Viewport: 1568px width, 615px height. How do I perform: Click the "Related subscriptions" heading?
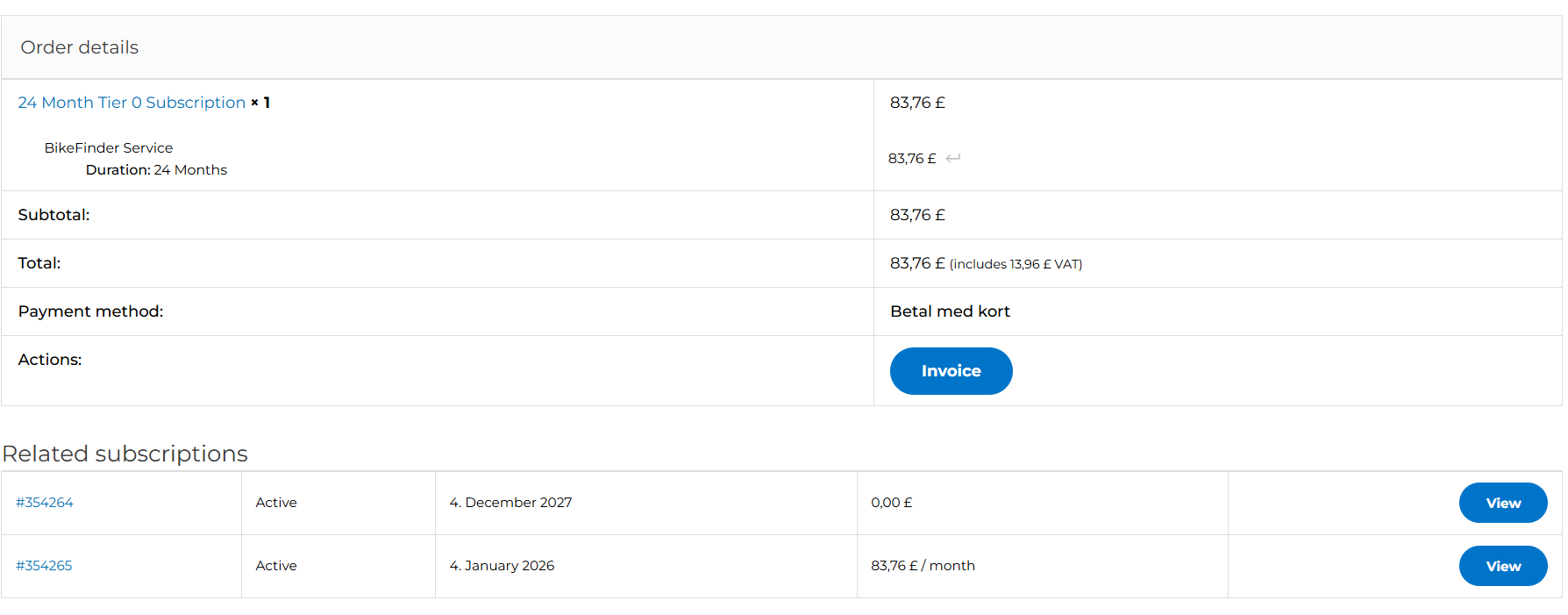[125, 454]
